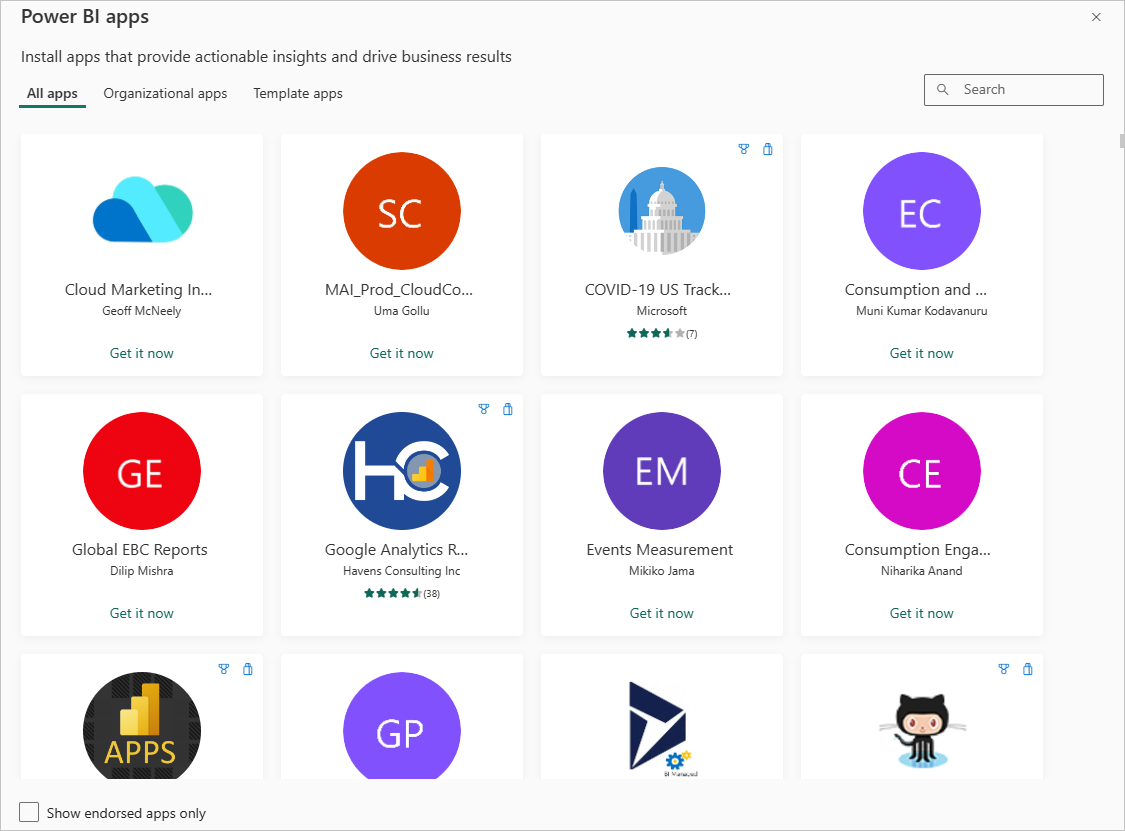Open the Global EBC Reports title
The height and width of the screenshot is (831, 1125).
(x=140, y=549)
